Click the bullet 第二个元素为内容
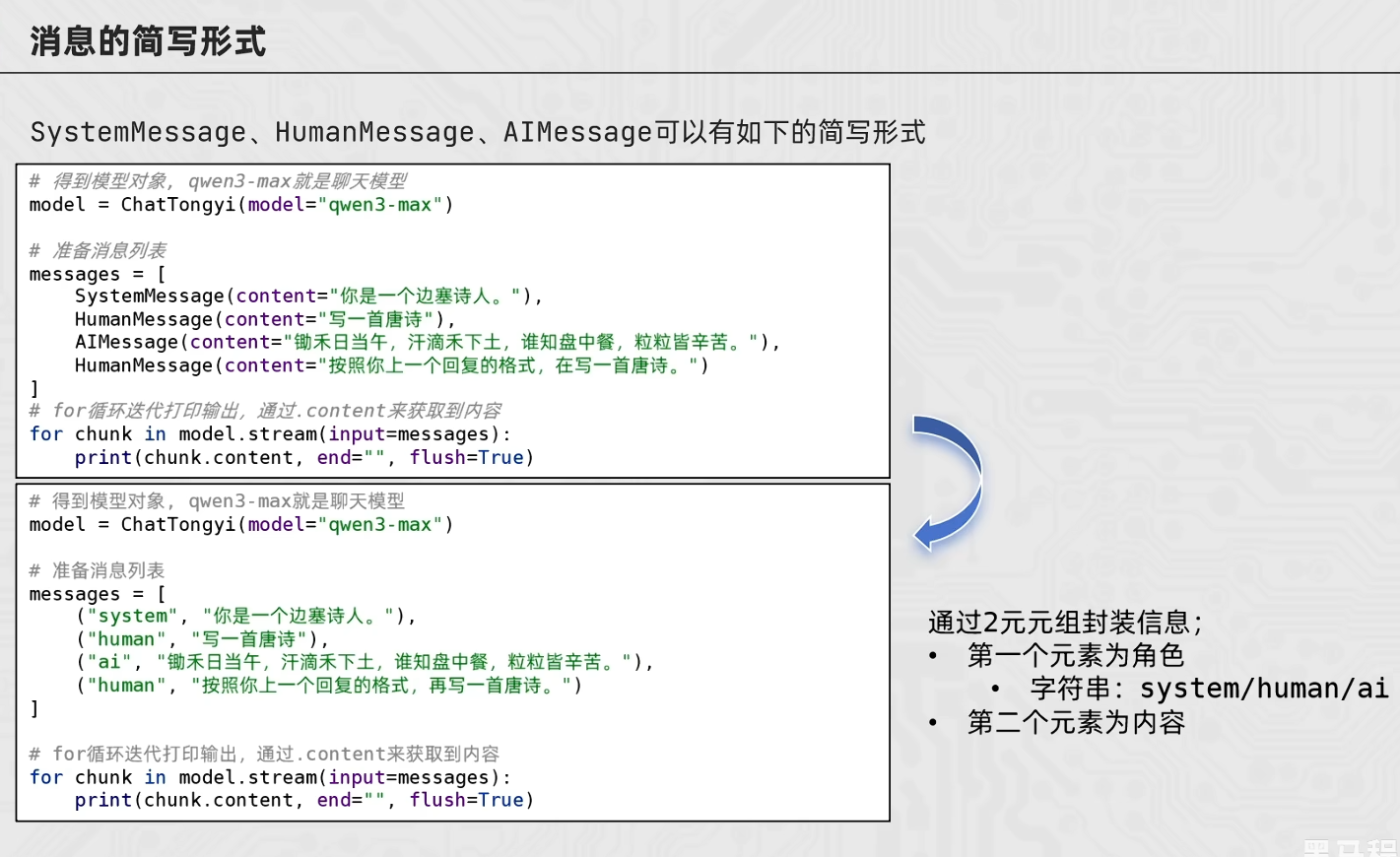The height and width of the screenshot is (857, 1400). click(x=1076, y=723)
